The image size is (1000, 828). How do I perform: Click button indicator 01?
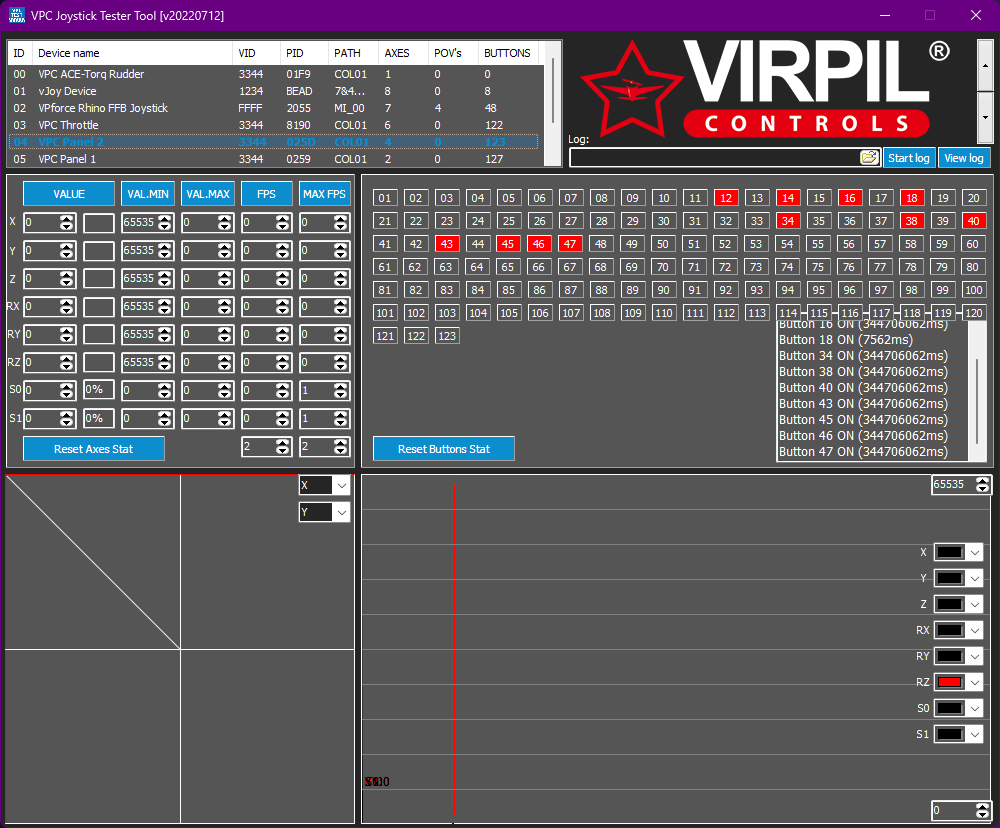[385, 198]
